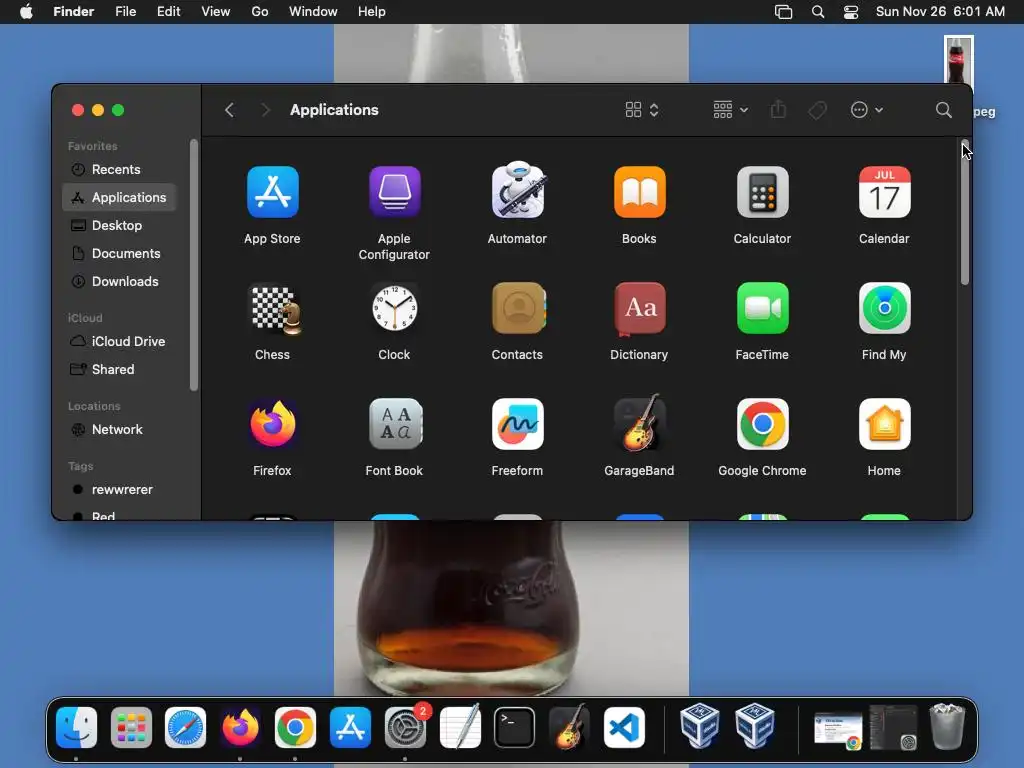The height and width of the screenshot is (768, 1024).
Task: Open TextEdit from the Dock
Action: point(460,727)
